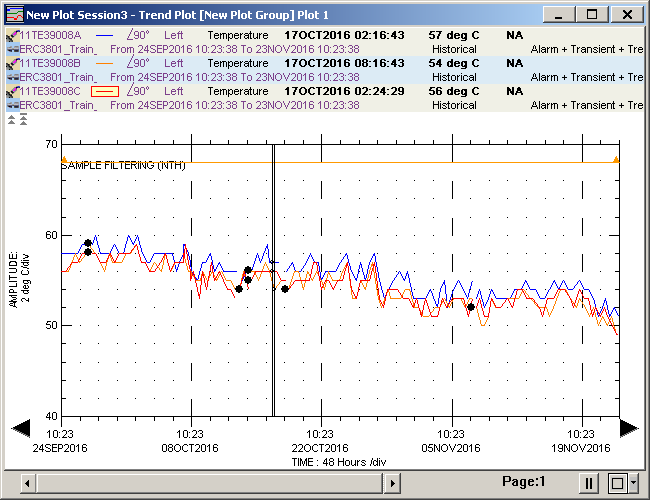Select the red line swatch for 11TE39008C

pos(105,91)
